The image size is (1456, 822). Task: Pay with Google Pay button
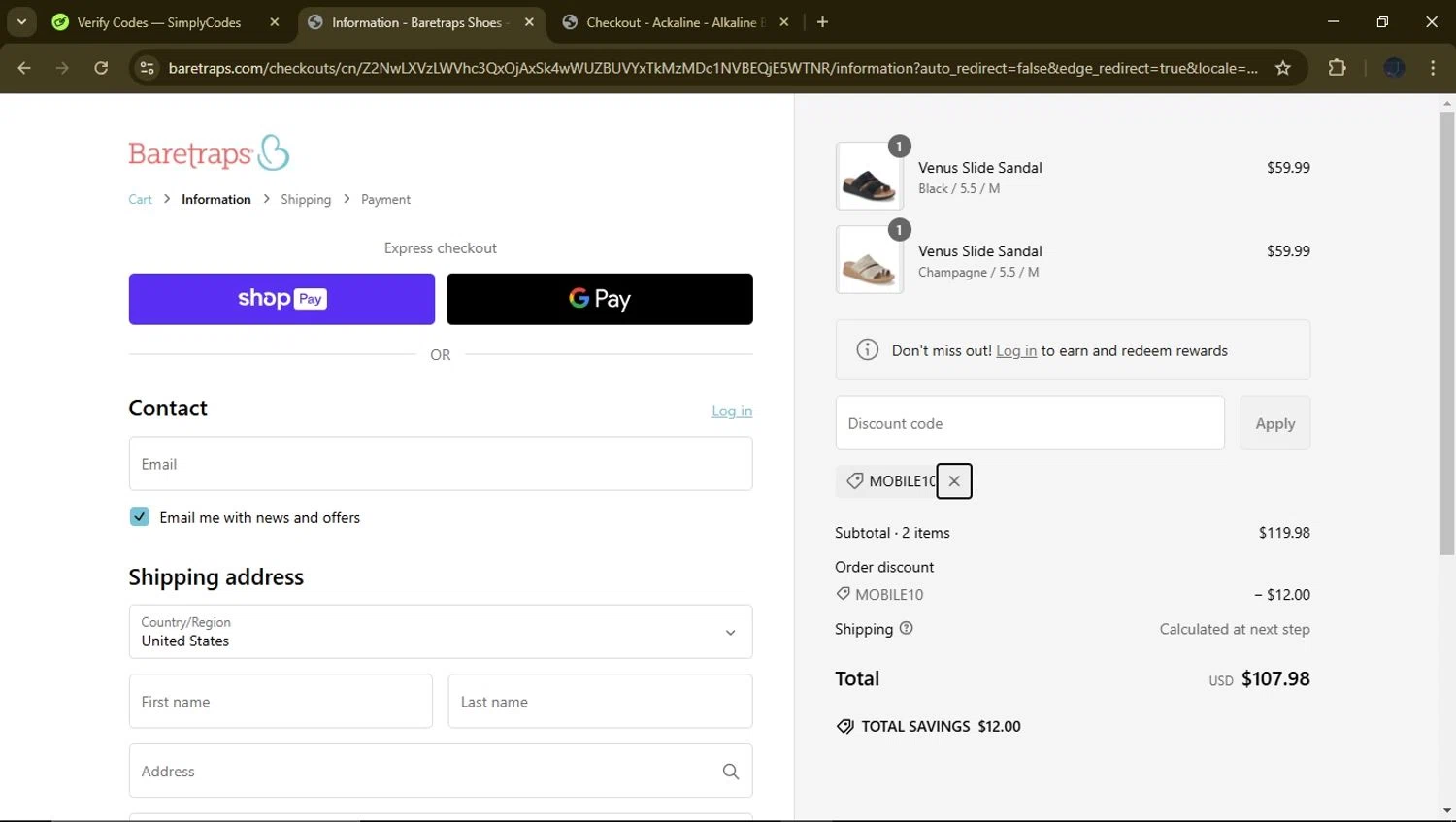(x=600, y=299)
